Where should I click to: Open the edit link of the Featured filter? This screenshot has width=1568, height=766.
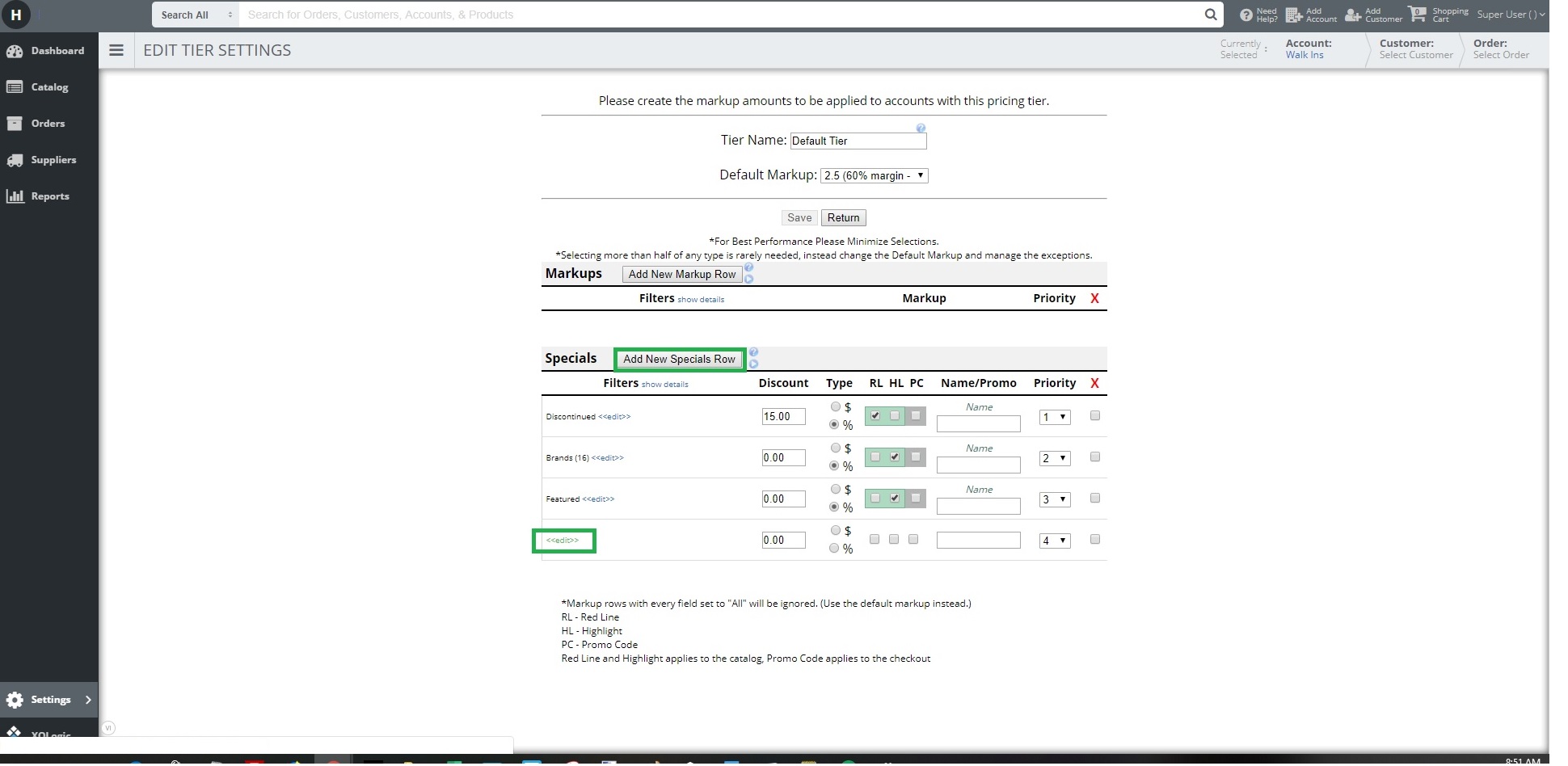tap(598, 499)
